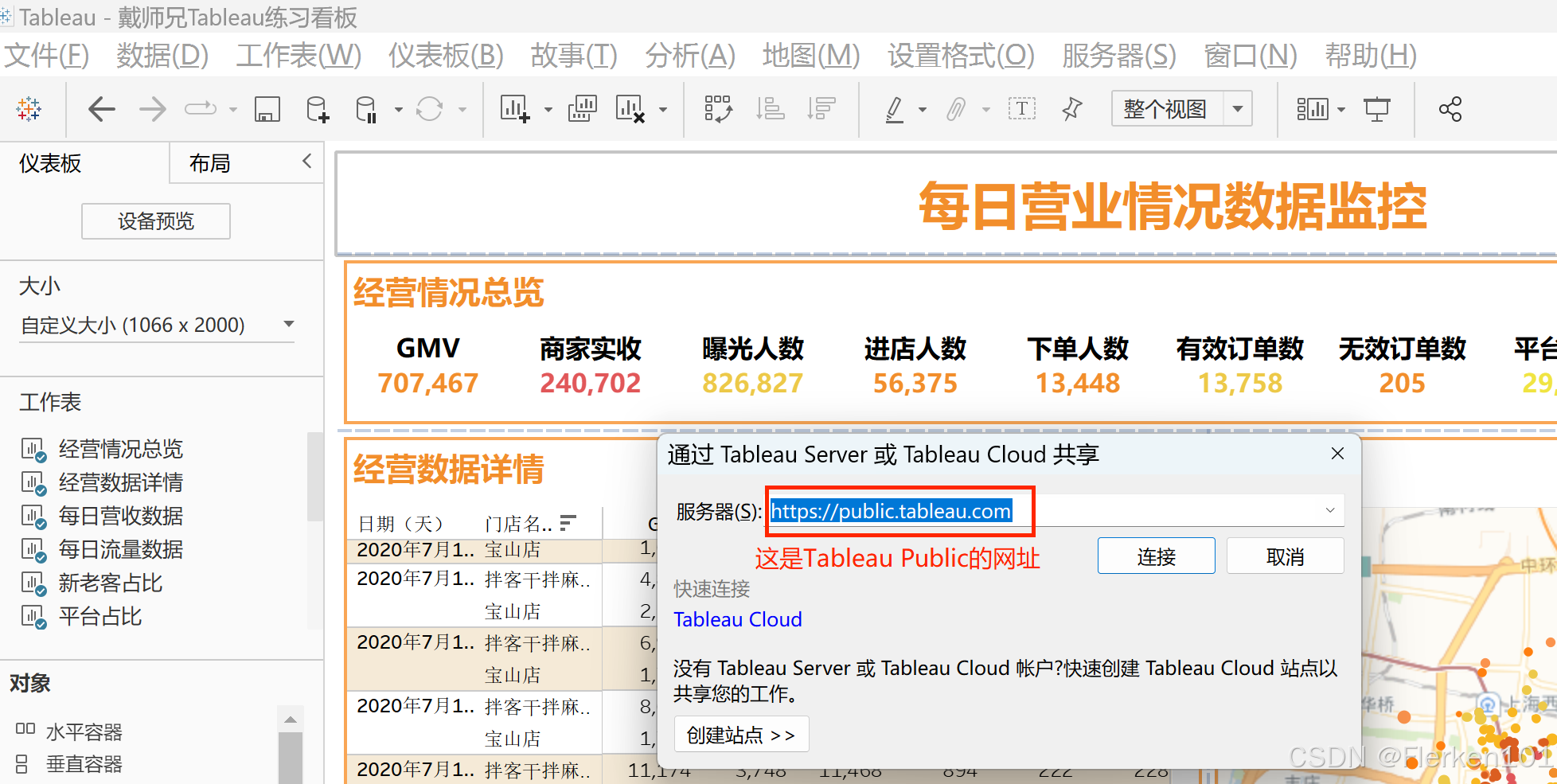Viewport: 1557px width, 784px height.
Task: Open the pause auto updates dropdown arrow
Action: (398, 110)
